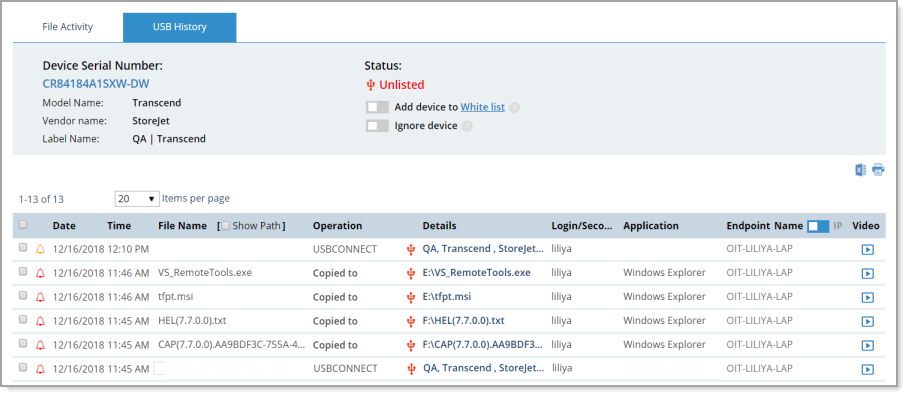The image size is (908, 397).
Task: Click the red USB icon beside Unlisted
Action: coord(371,85)
